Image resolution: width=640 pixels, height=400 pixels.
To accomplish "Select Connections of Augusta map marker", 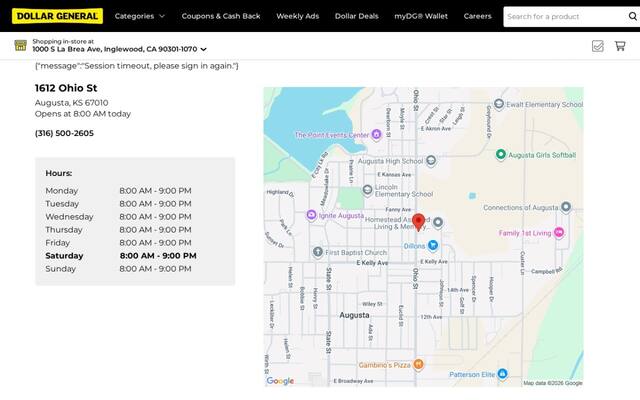I will (x=566, y=207).
